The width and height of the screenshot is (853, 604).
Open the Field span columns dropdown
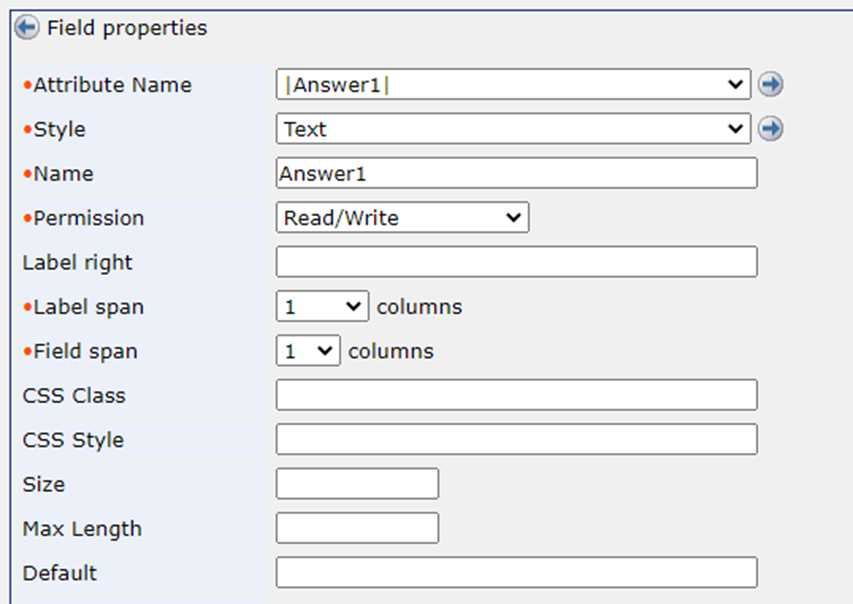coord(308,351)
